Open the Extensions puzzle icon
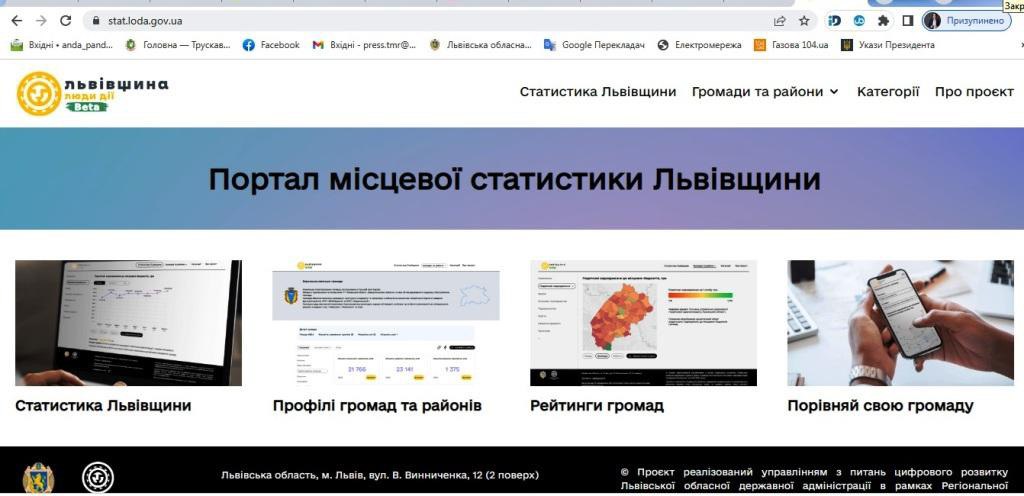The image size is (1024, 496). [883, 20]
